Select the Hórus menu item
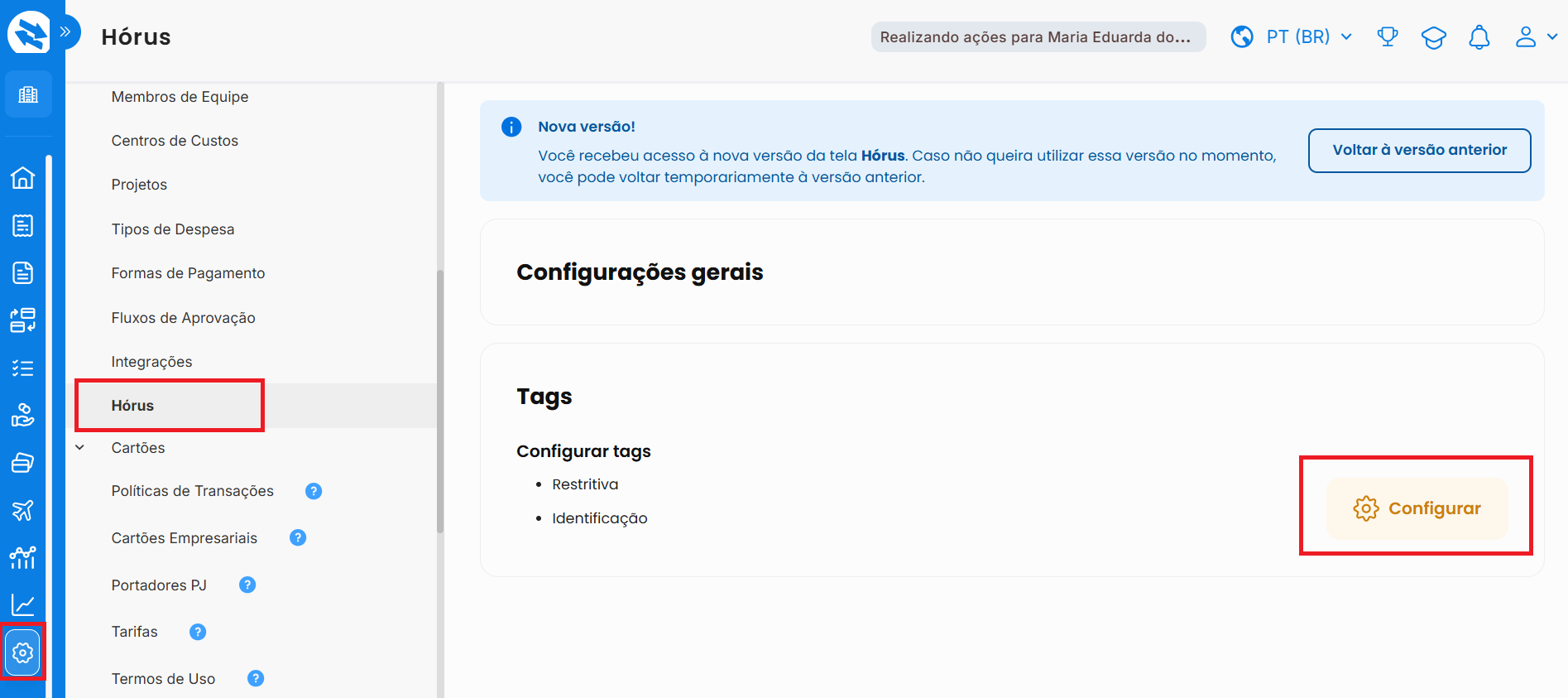 click(x=133, y=406)
